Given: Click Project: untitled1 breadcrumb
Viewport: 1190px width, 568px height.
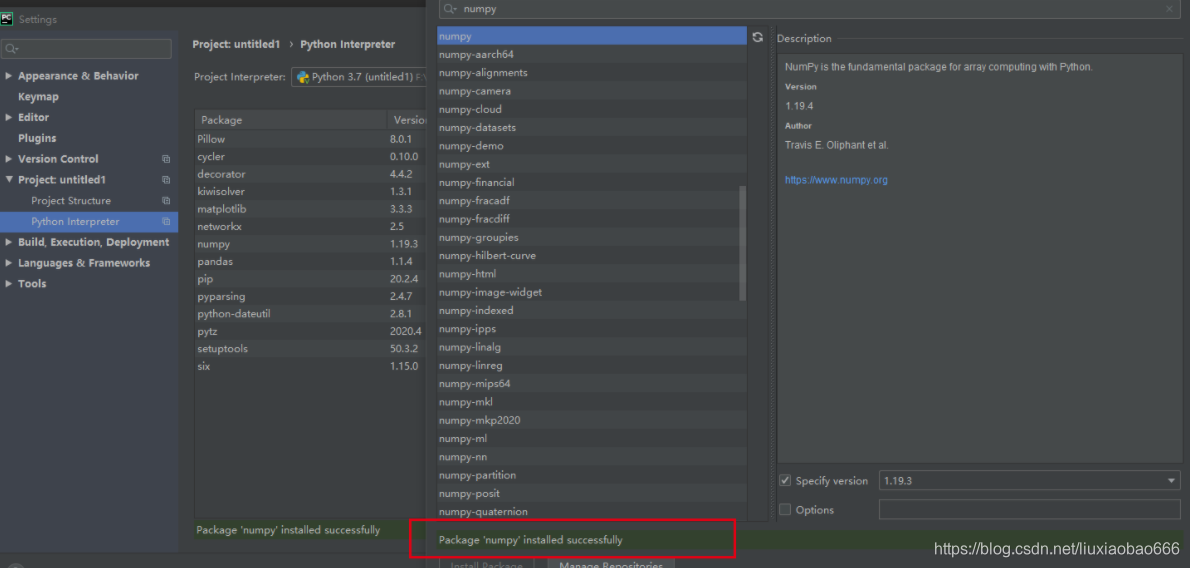Looking at the screenshot, I should (237, 44).
